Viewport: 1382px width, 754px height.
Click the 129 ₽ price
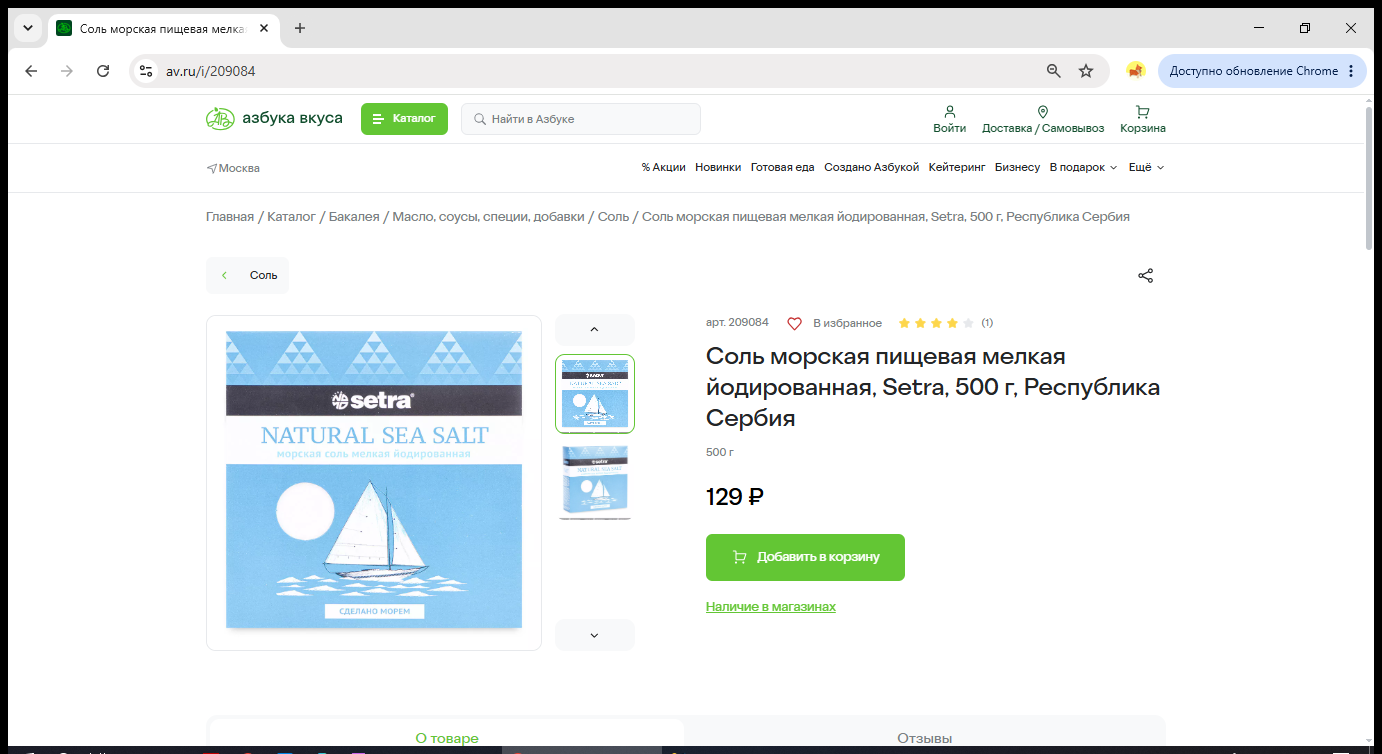click(735, 496)
